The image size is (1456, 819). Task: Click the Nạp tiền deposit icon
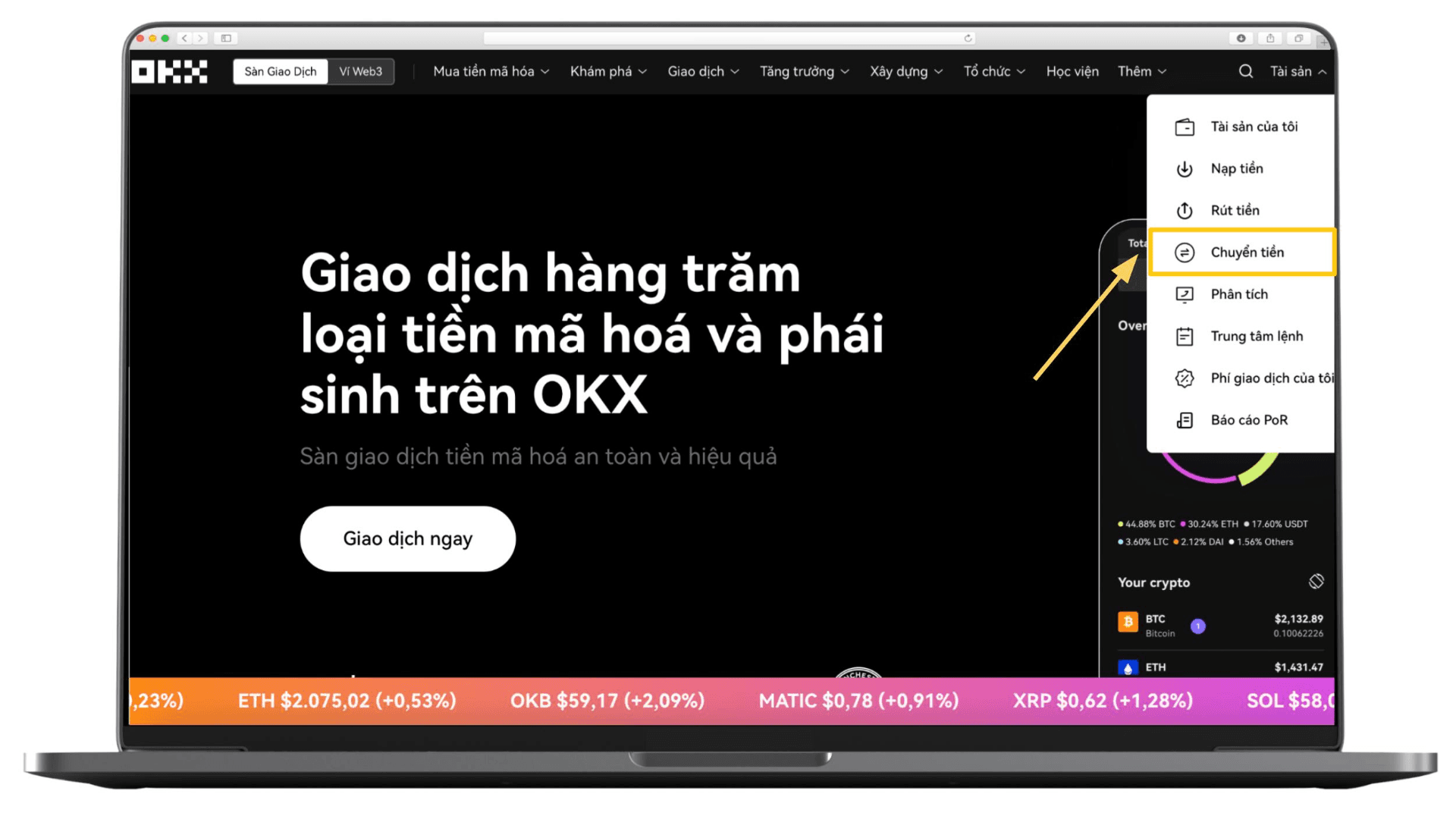click(1185, 168)
